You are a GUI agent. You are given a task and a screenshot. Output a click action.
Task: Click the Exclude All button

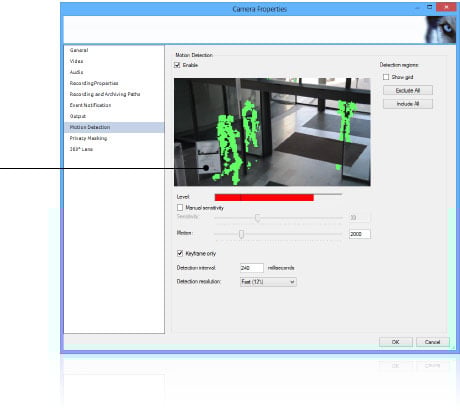(x=408, y=90)
